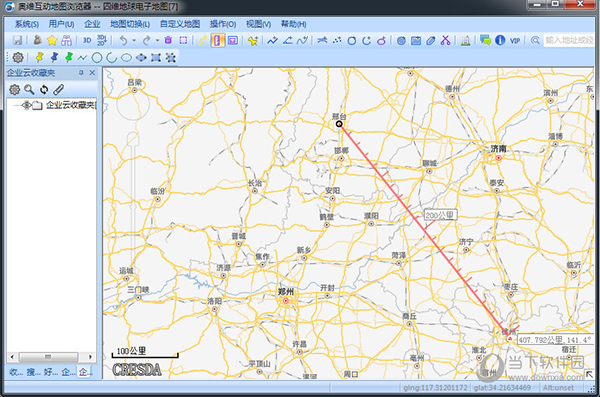Click the purple scissors cut tool
Screen dimensions: 600x397
(445, 40)
